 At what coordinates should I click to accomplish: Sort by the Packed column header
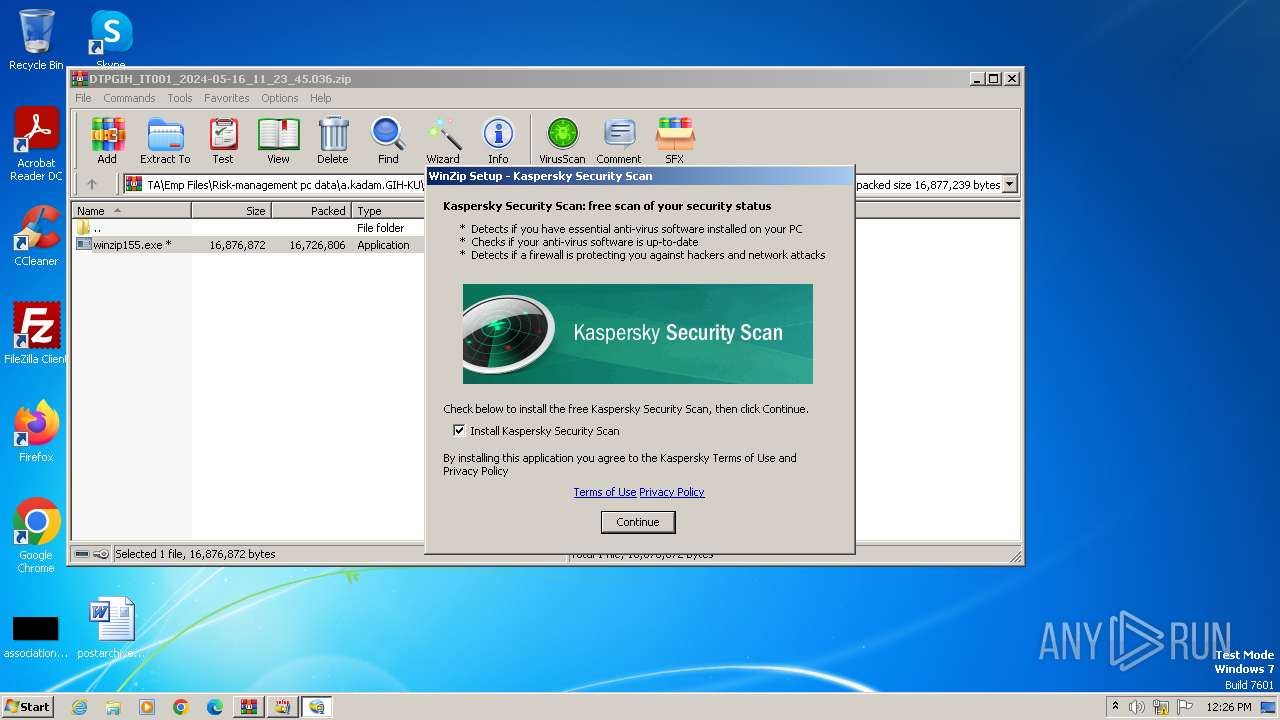tap(312, 211)
